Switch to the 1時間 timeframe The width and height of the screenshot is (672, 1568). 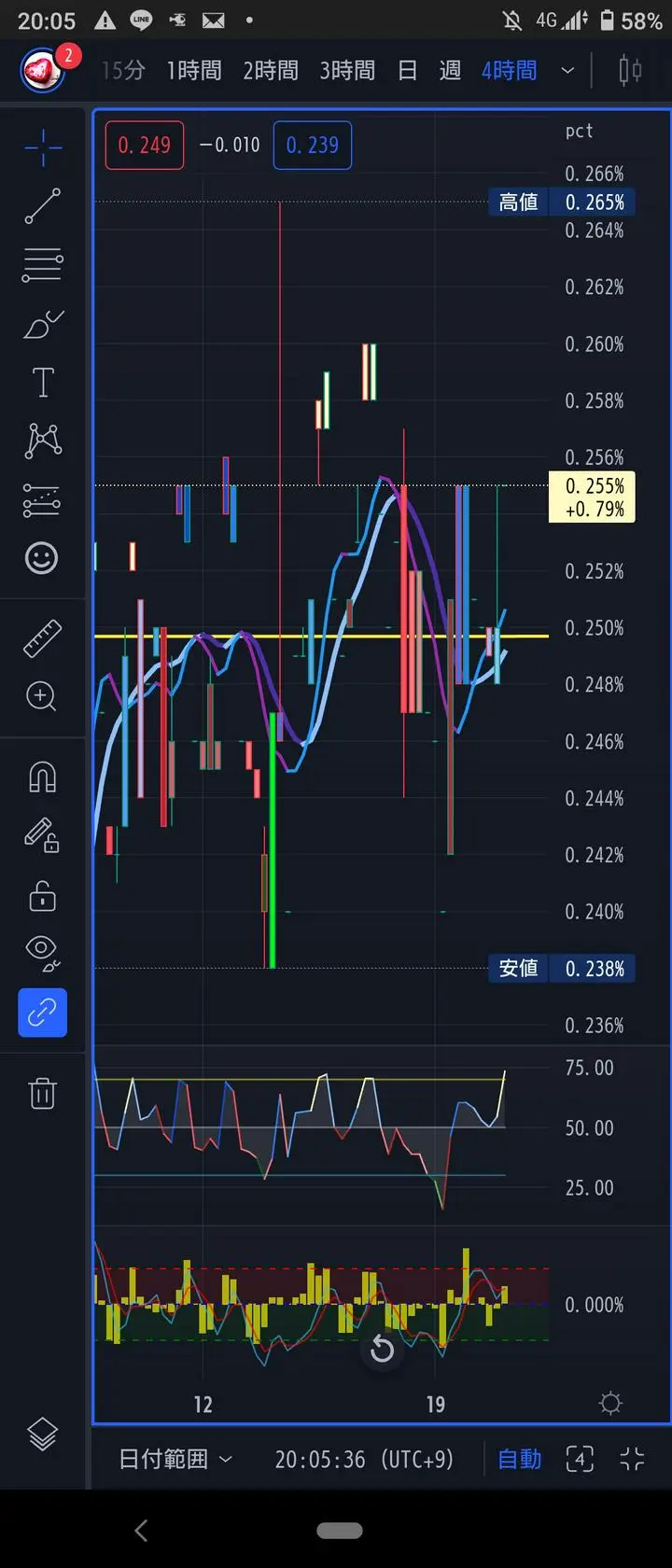(x=194, y=70)
